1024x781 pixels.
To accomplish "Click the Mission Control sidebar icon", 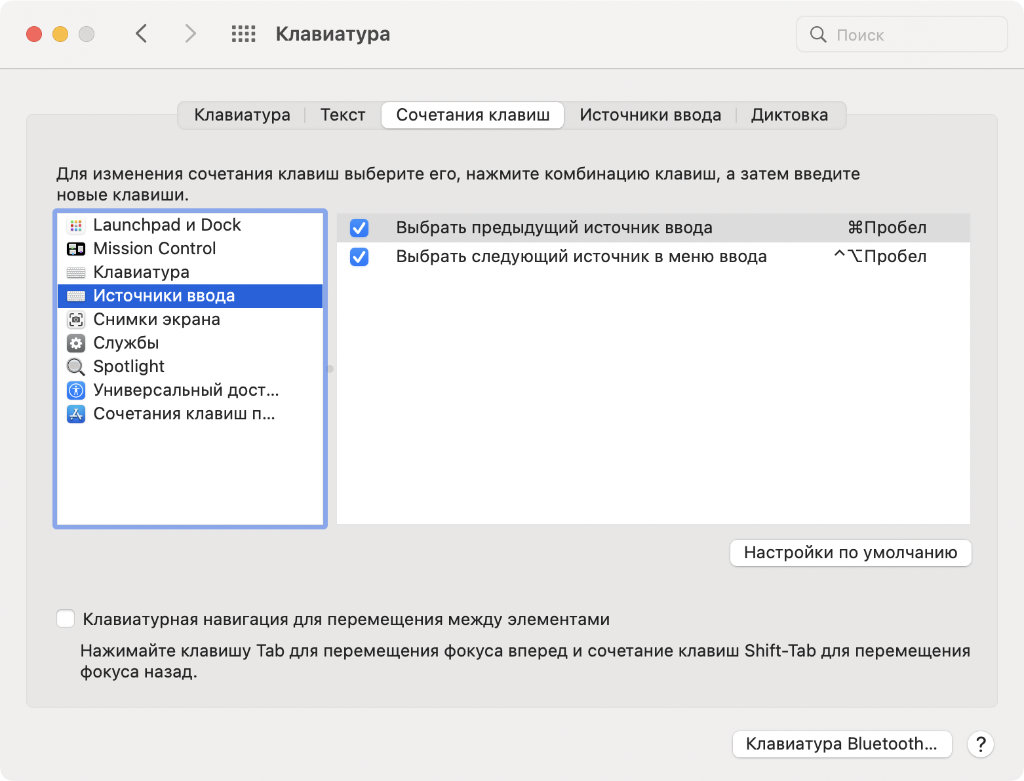I will (x=76, y=249).
